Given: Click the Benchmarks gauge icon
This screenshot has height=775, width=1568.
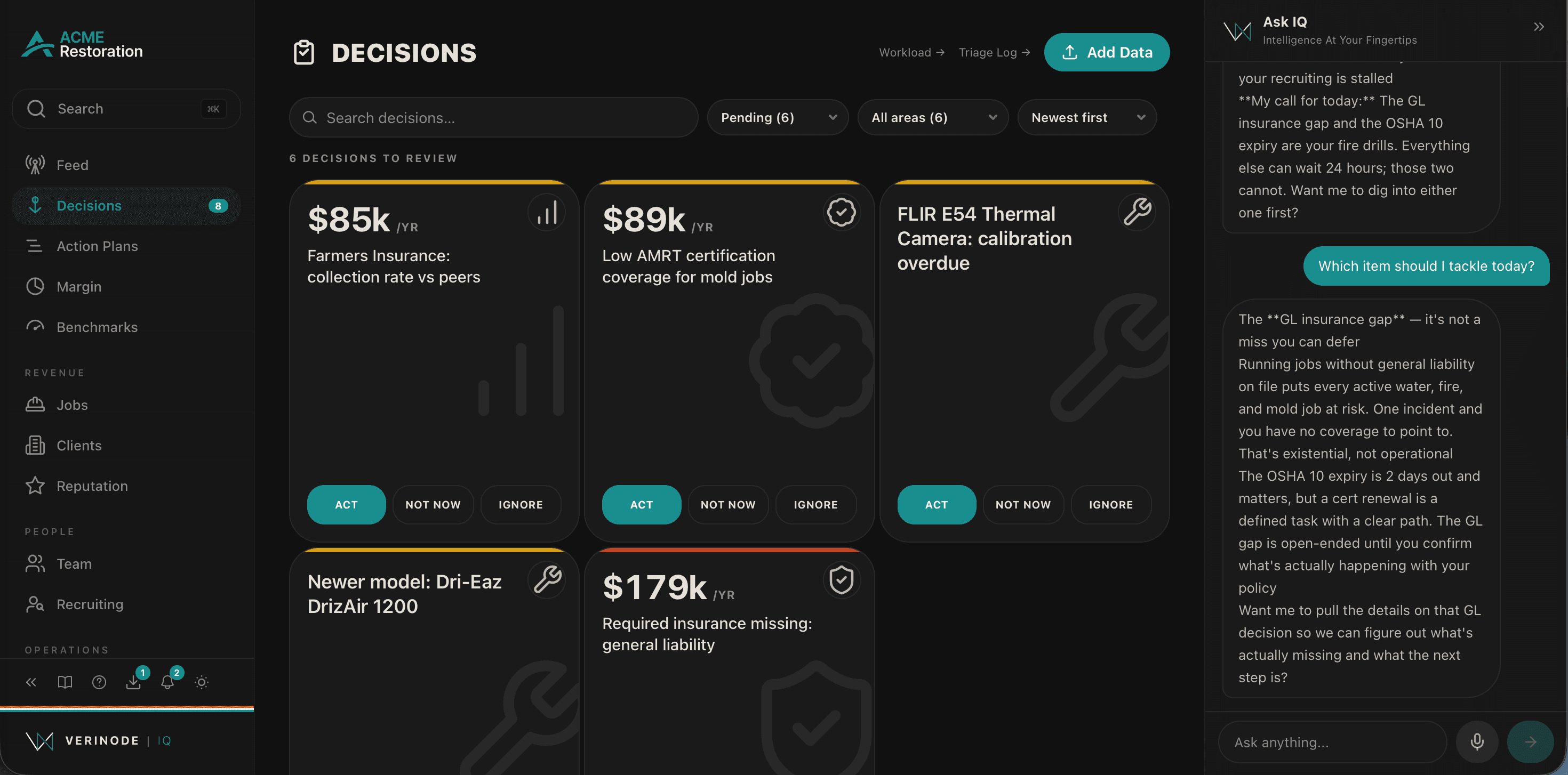Looking at the screenshot, I should (x=35, y=327).
